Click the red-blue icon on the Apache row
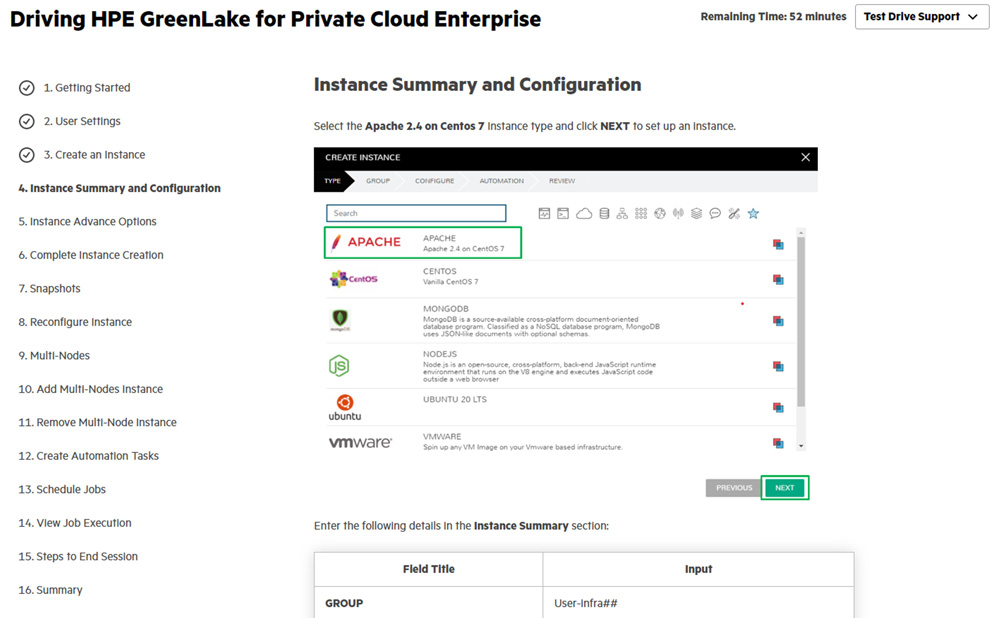 point(778,244)
